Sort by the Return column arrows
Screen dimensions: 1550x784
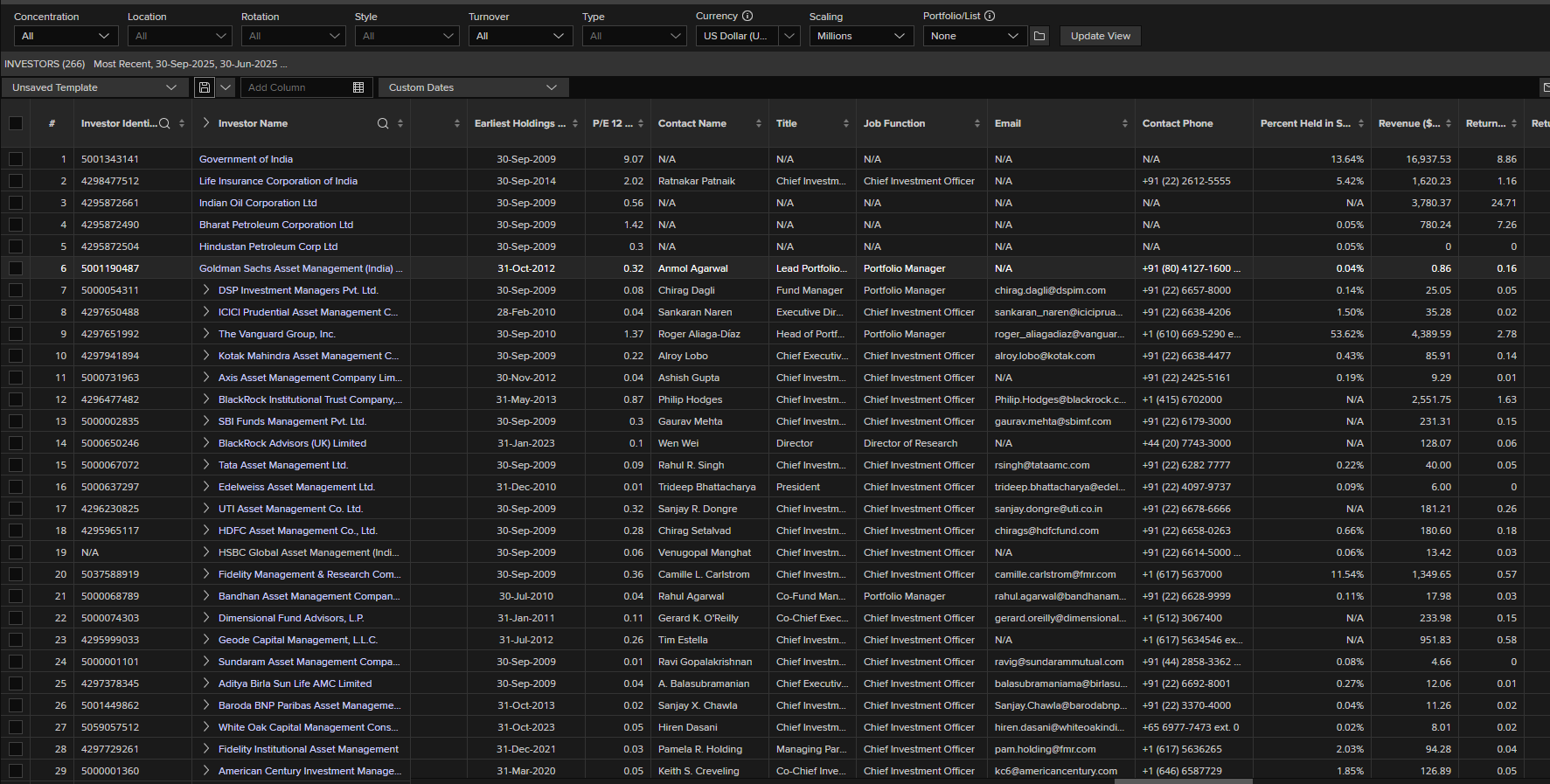(1514, 123)
